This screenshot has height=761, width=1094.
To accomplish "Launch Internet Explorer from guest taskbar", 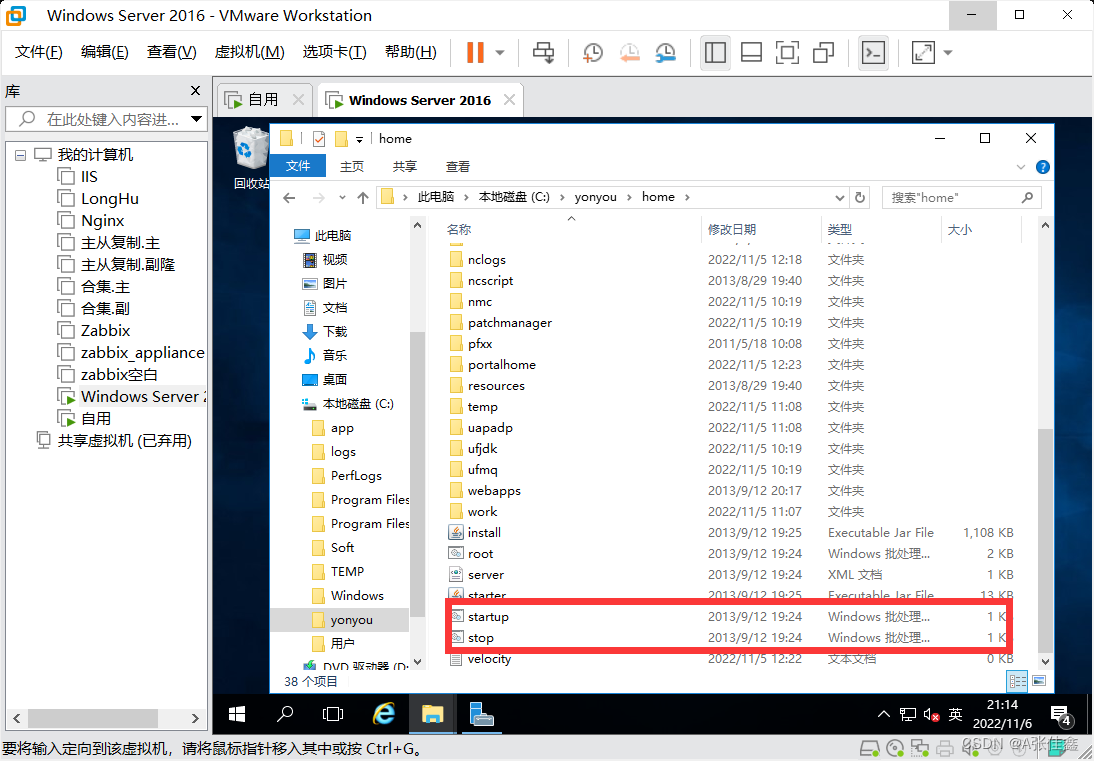I will [383, 714].
